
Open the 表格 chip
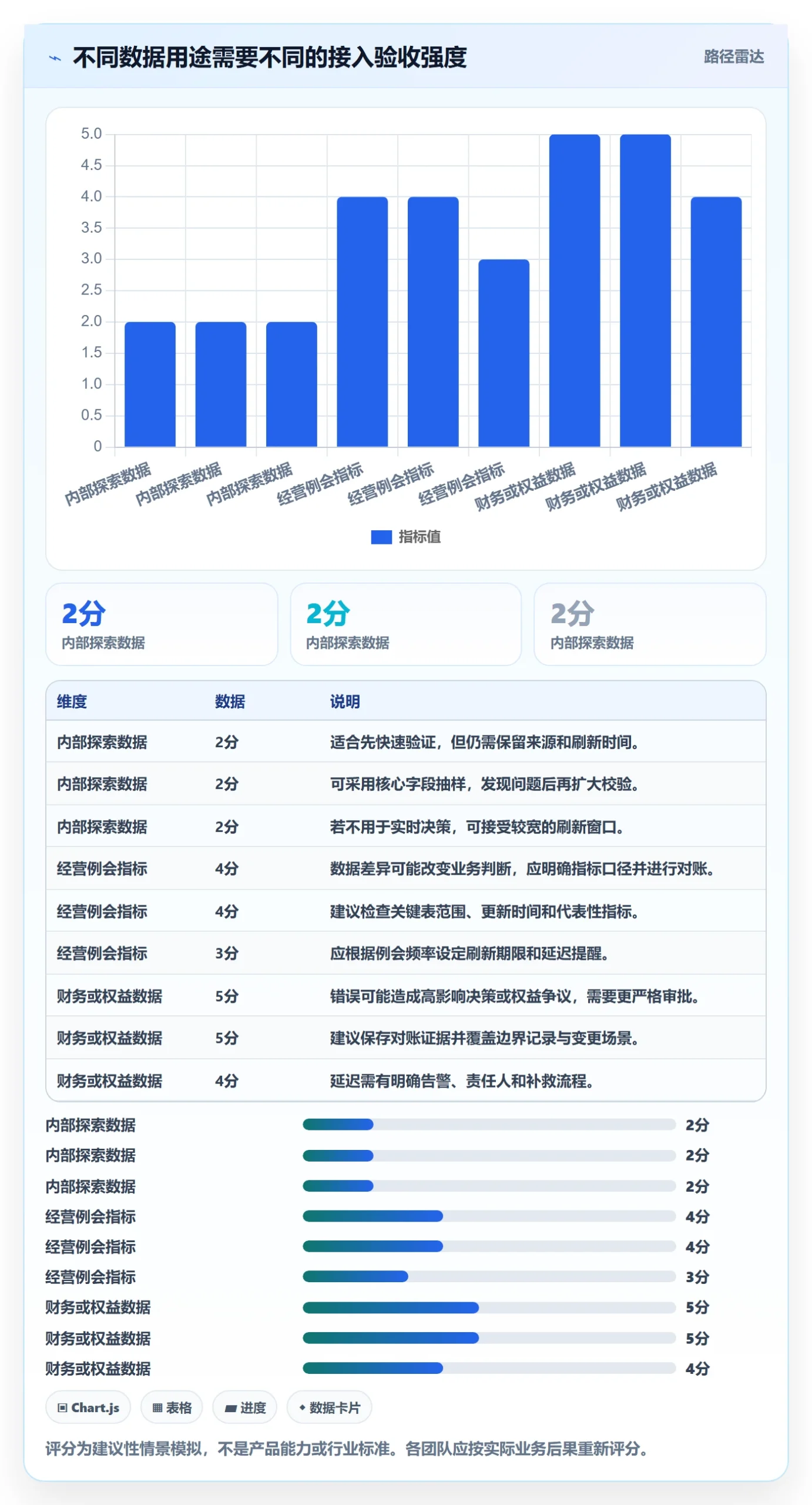pyautogui.click(x=172, y=1407)
